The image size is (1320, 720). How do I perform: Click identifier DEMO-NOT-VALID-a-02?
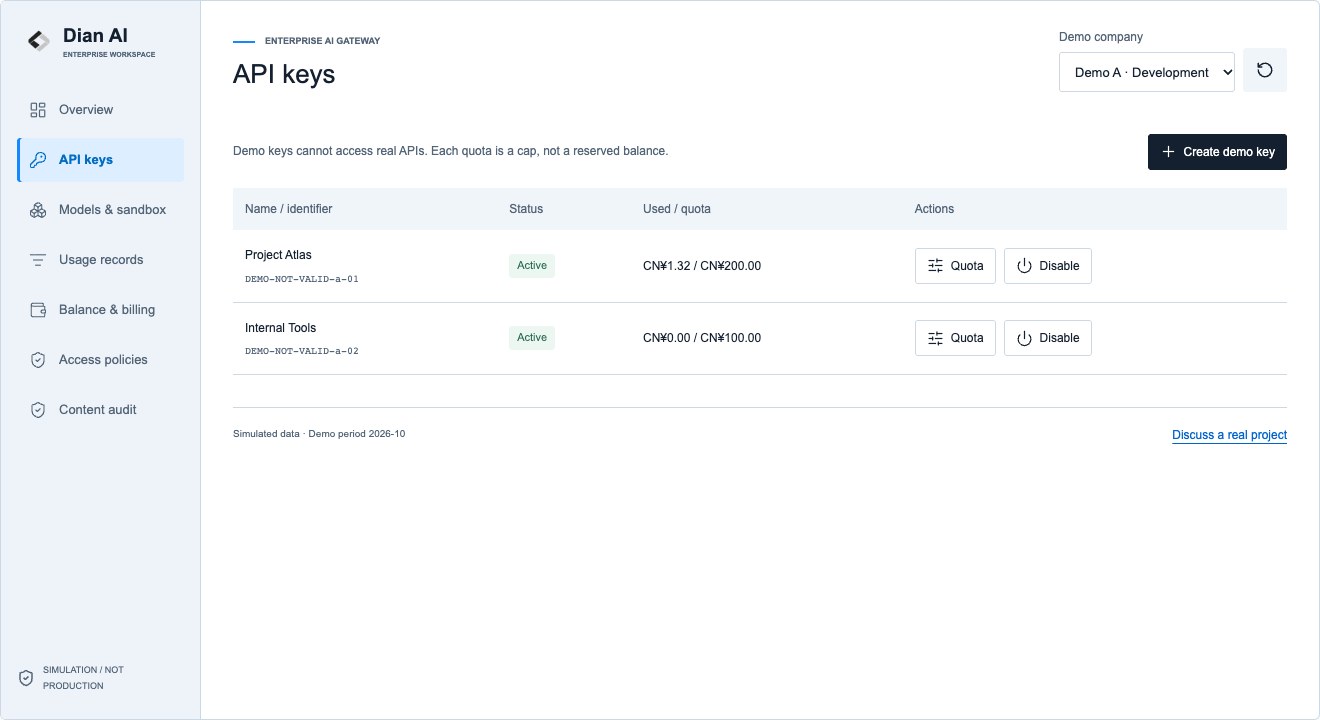[x=301, y=352]
